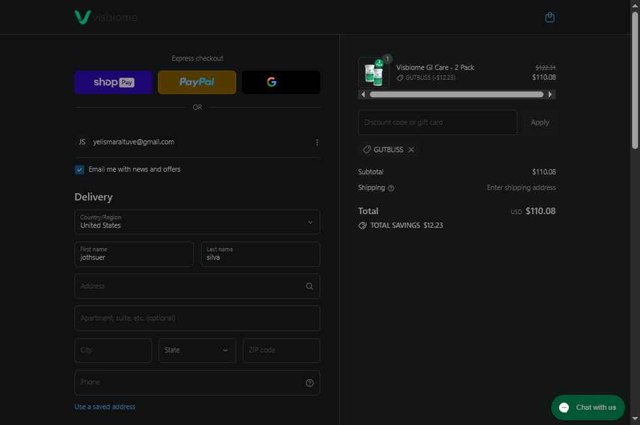Screen dimensions: 640x425
Task: Remove the GUTBLISS discount code
Action: 411,150
